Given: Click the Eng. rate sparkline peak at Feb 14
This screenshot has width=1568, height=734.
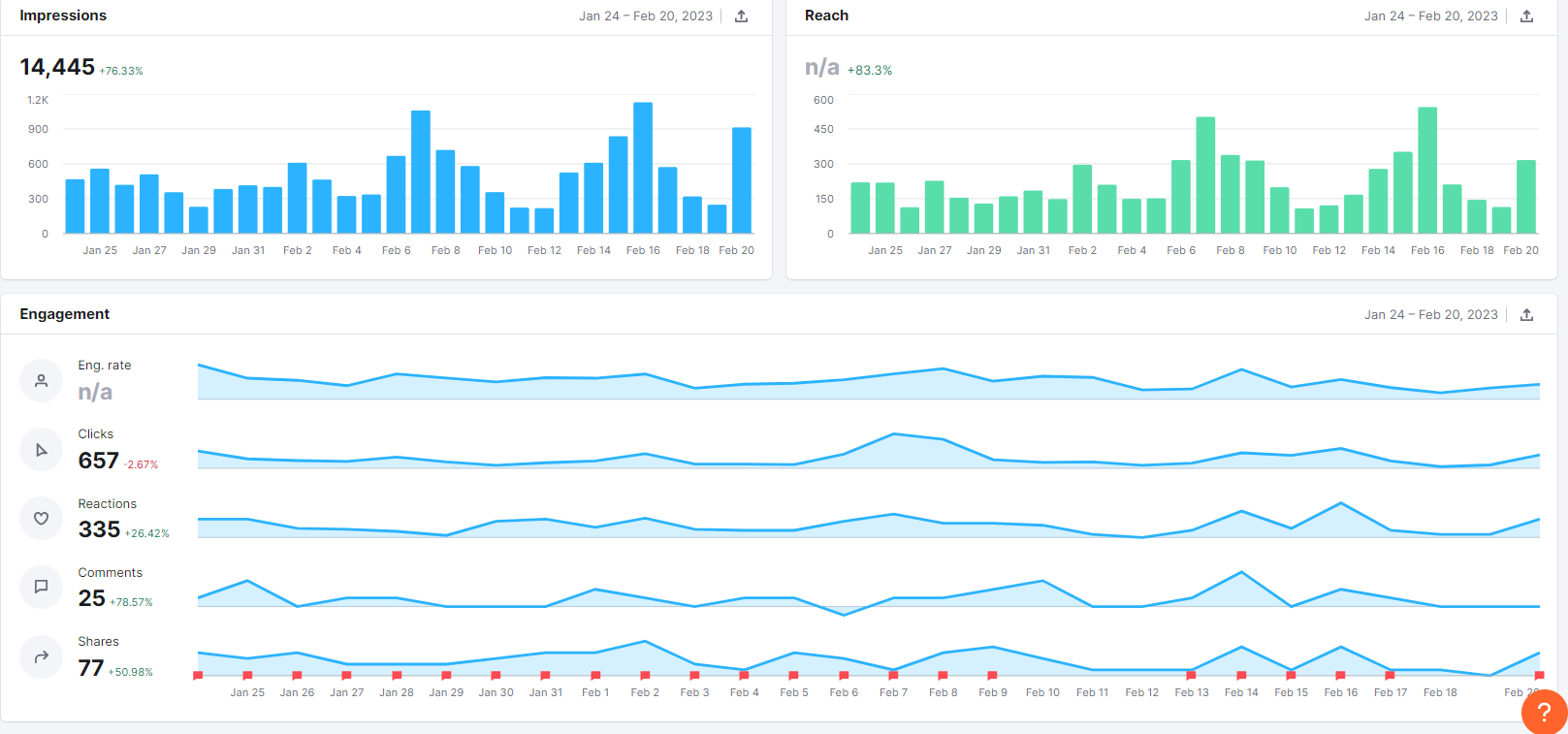Looking at the screenshot, I should click(x=1241, y=369).
